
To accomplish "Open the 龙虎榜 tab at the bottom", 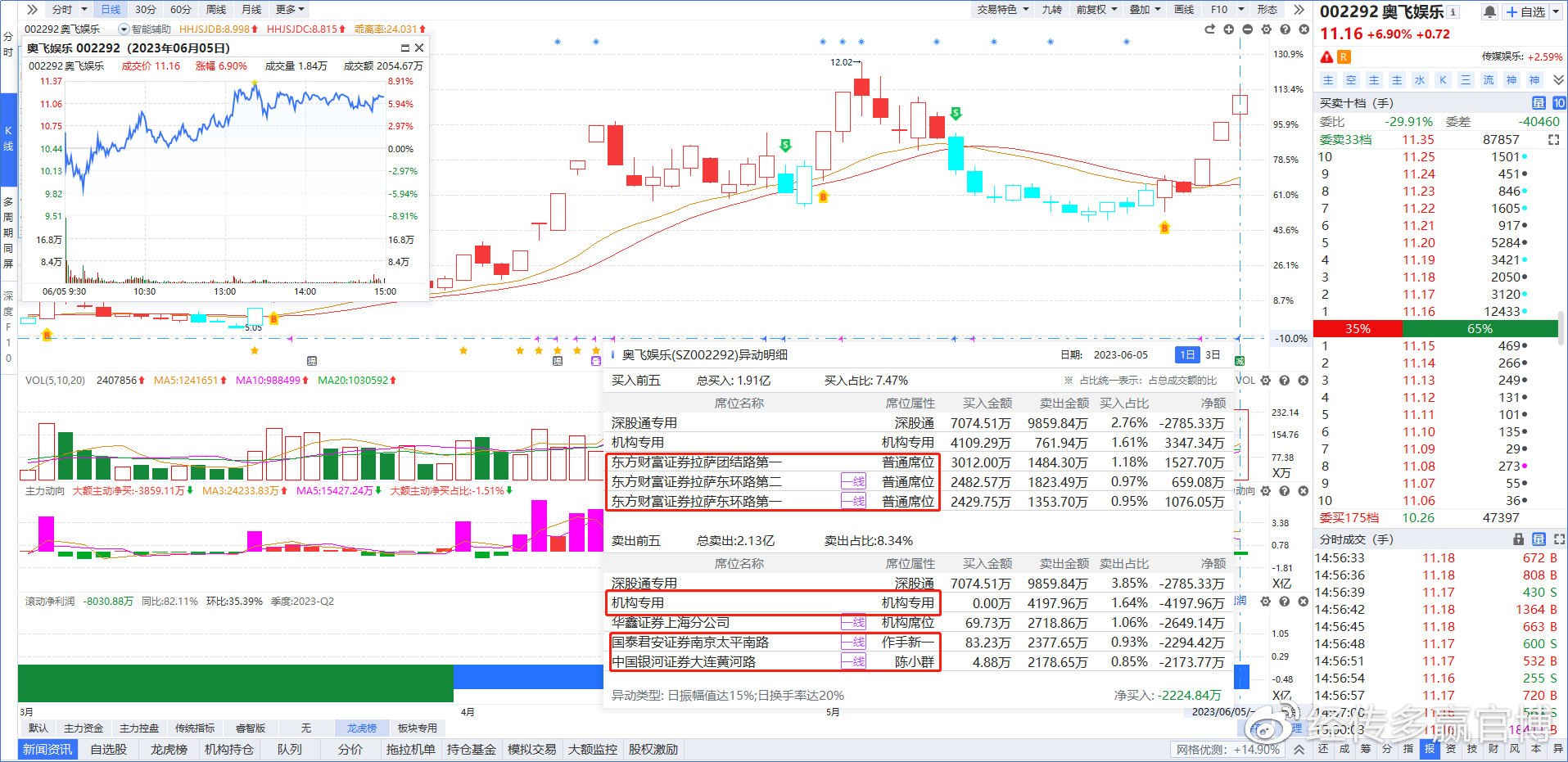I will click(x=168, y=749).
